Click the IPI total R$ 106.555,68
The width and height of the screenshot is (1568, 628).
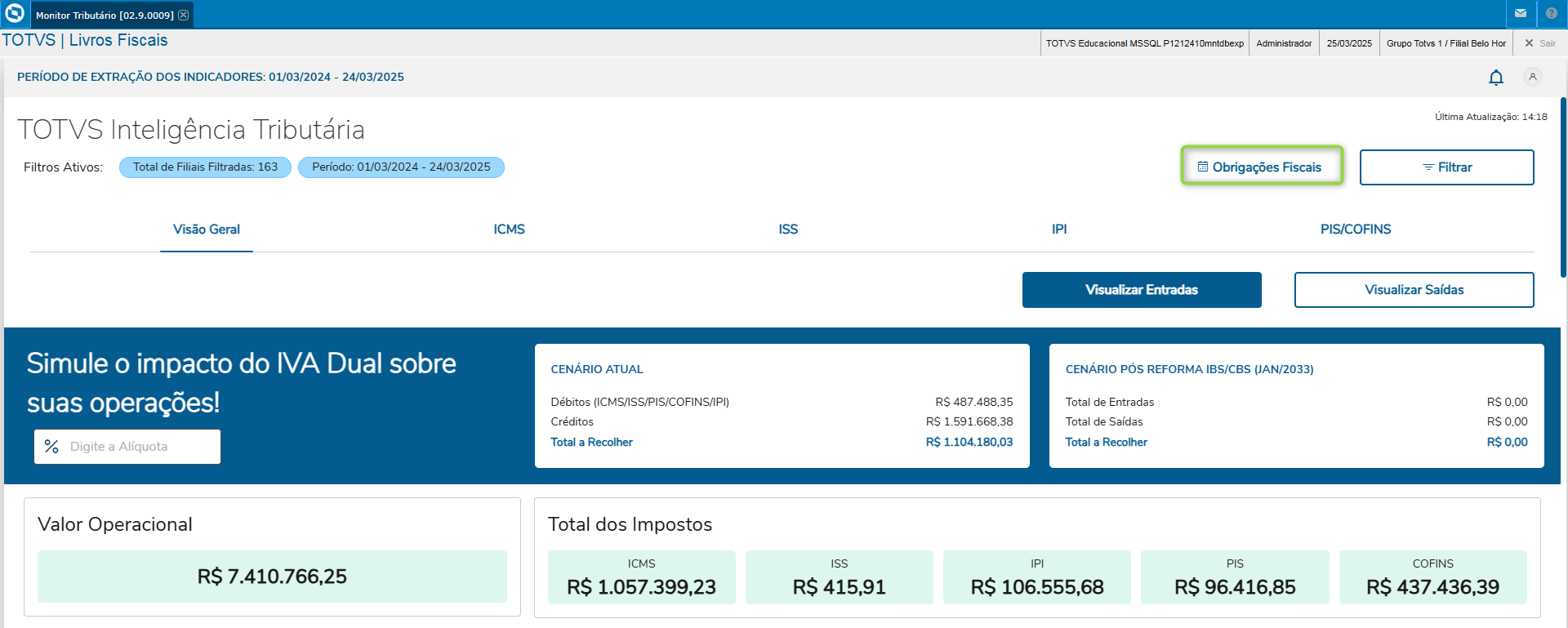[1037, 587]
